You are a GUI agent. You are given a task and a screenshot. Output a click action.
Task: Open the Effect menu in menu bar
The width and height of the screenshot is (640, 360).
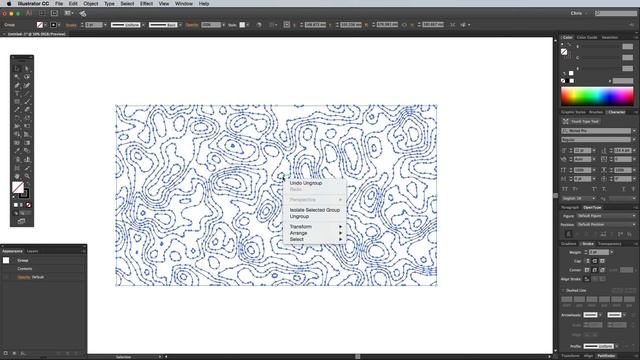tap(146, 3)
